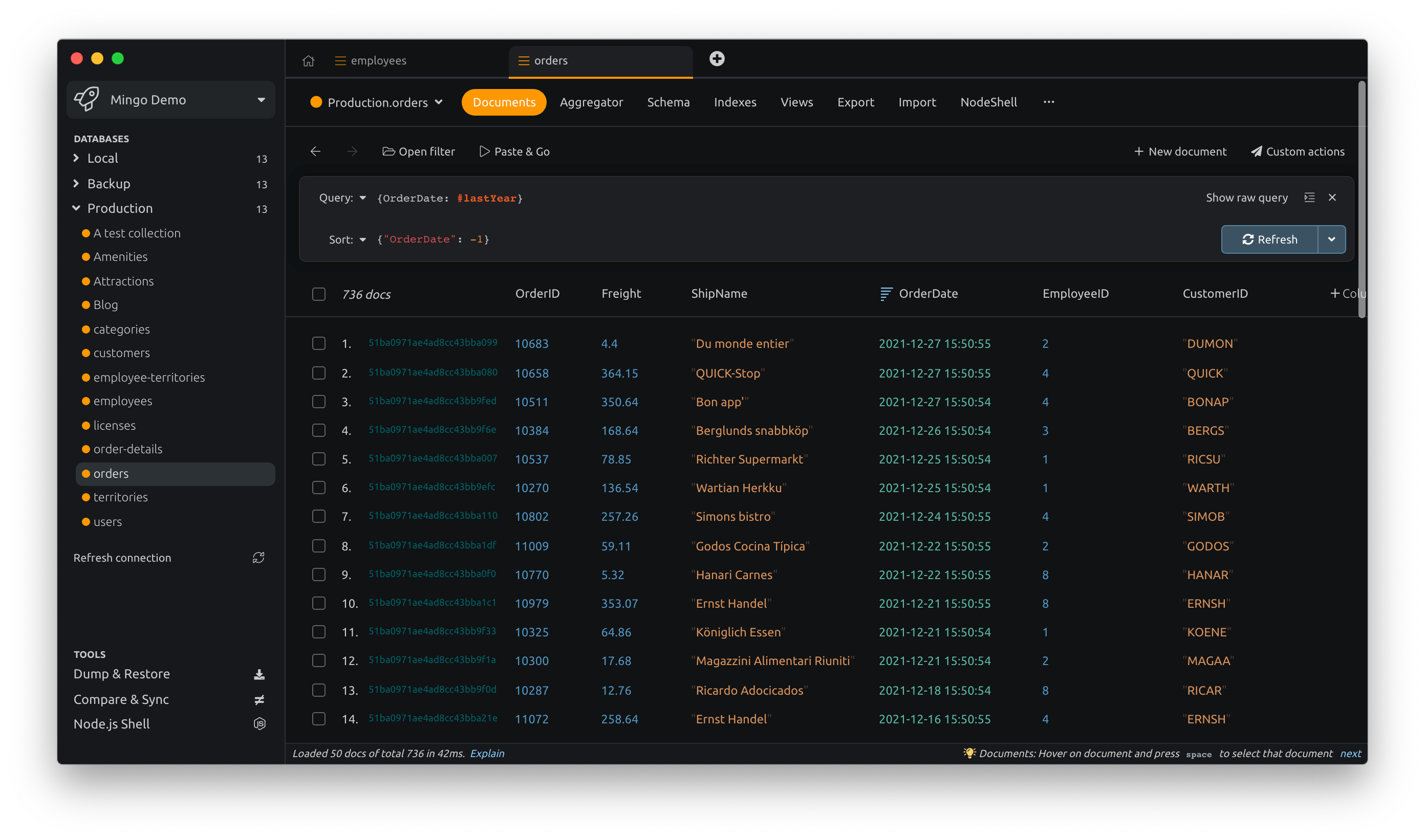Expand the Local database tree
1425x840 pixels.
[x=76, y=158]
